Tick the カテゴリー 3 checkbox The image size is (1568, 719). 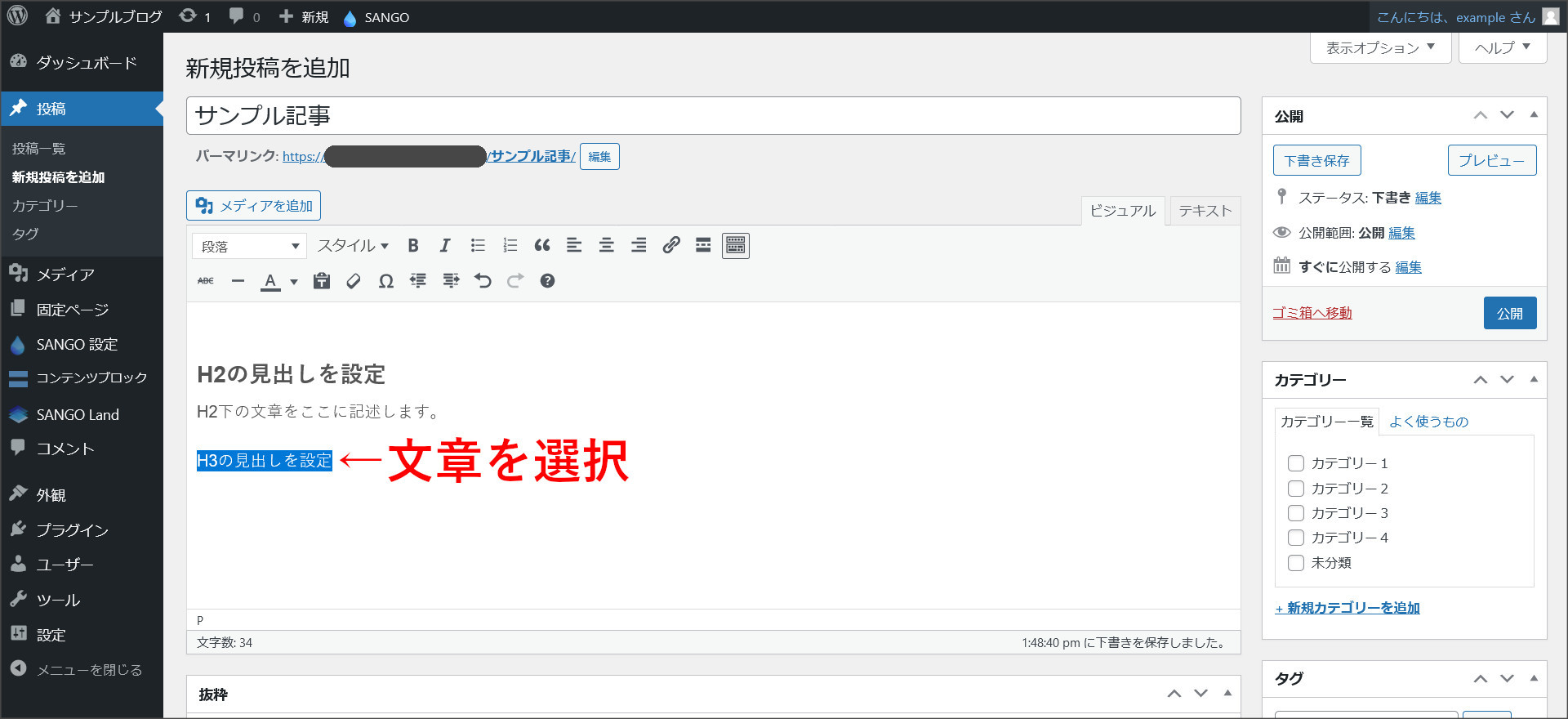tap(1295, 513)
